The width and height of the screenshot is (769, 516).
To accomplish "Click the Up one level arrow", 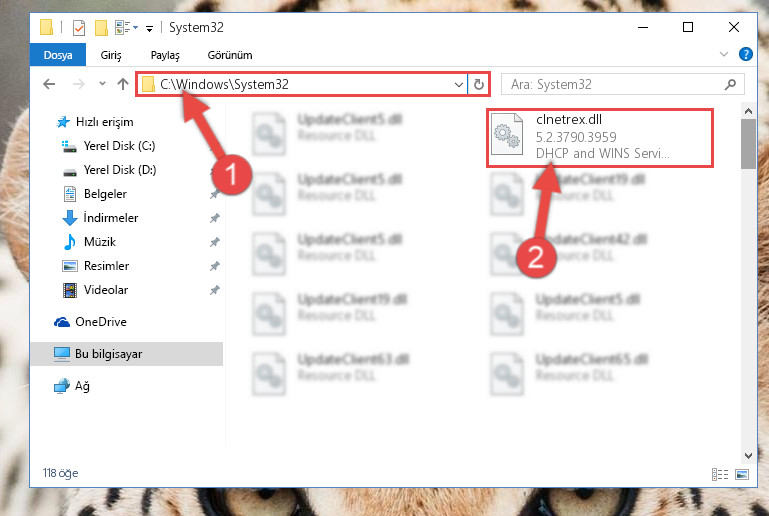I will (123, 84).
